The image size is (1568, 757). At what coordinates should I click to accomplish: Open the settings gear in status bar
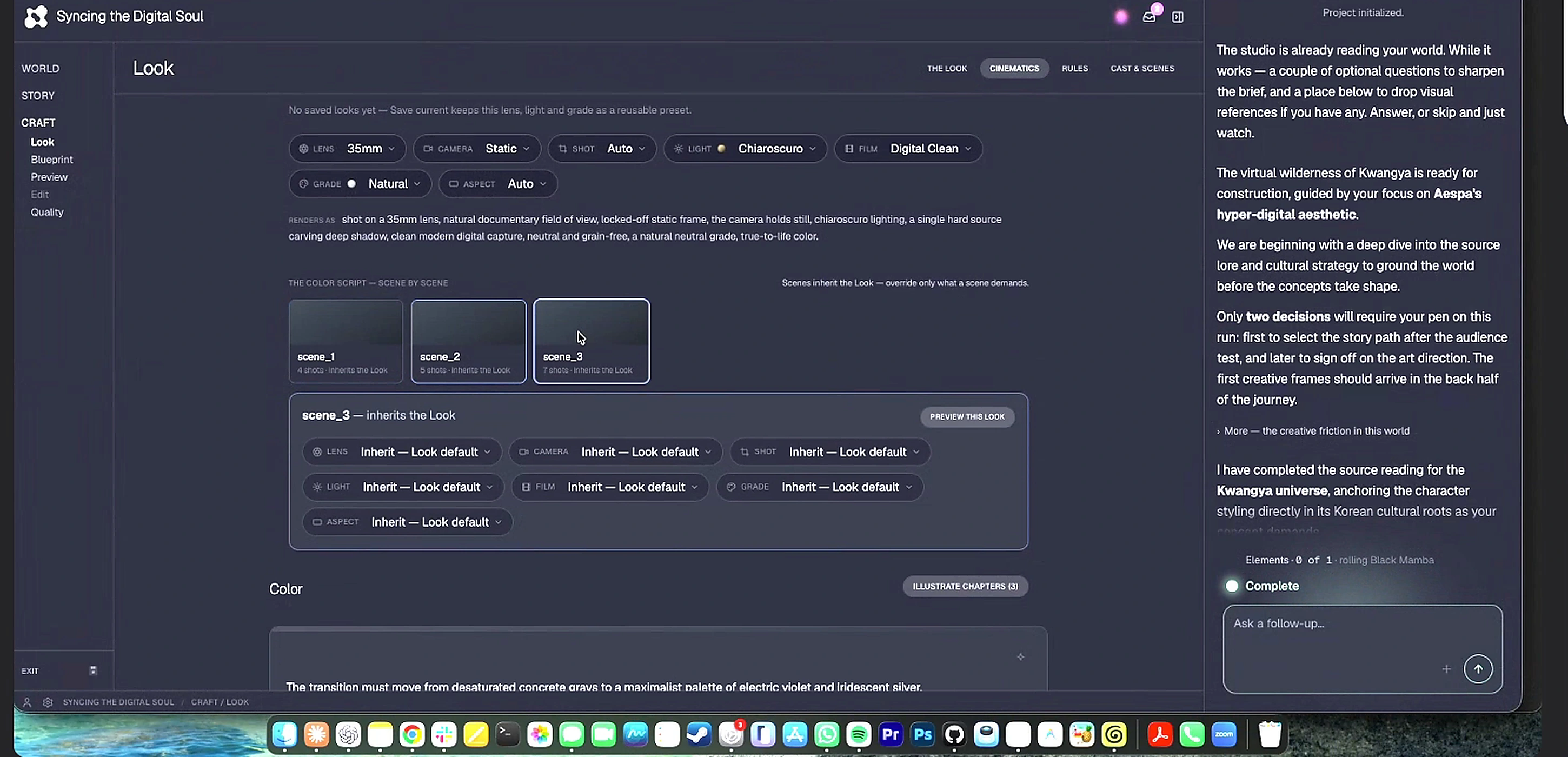[x=48, y=702]
